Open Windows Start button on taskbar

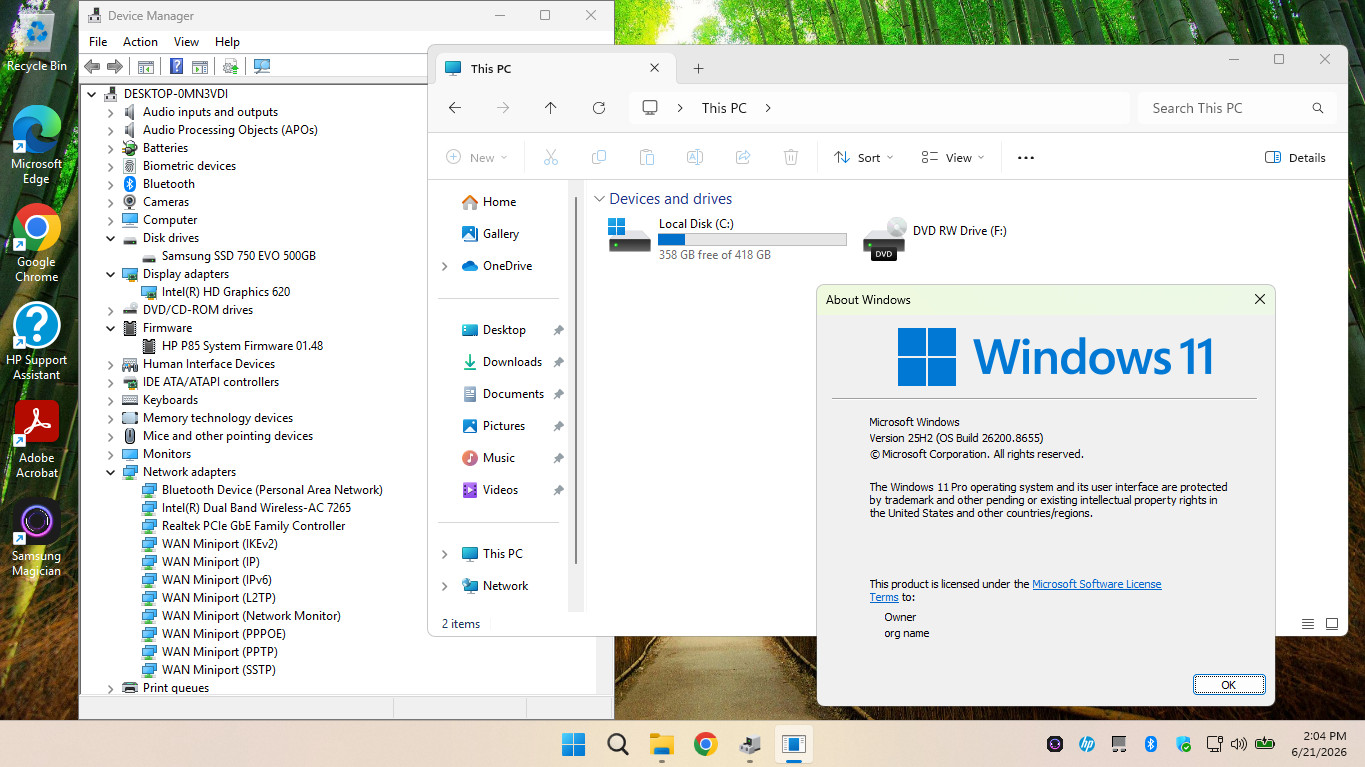click(x=573, y=744)
